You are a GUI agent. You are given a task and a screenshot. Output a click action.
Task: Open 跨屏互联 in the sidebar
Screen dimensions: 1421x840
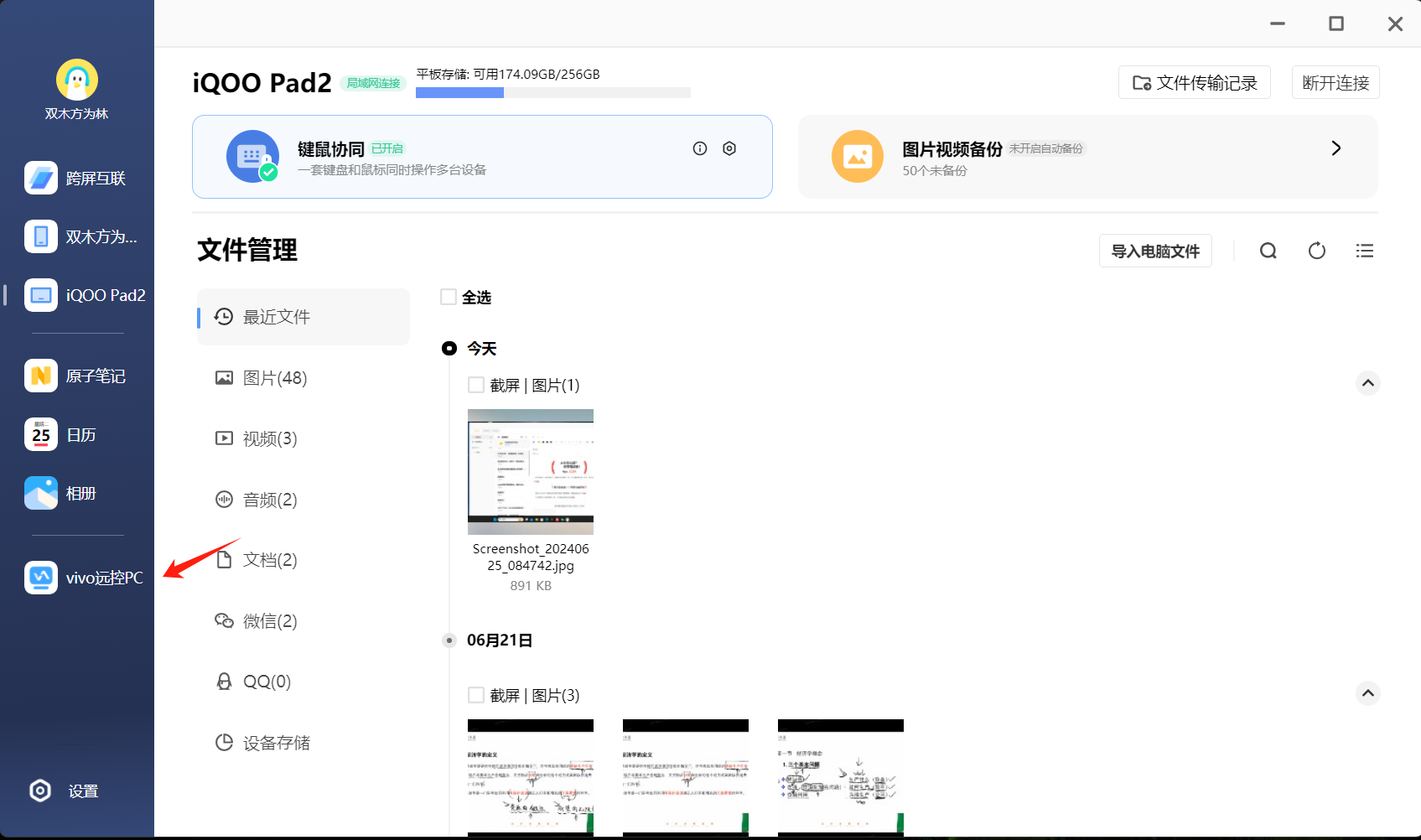tap(77, 178)
